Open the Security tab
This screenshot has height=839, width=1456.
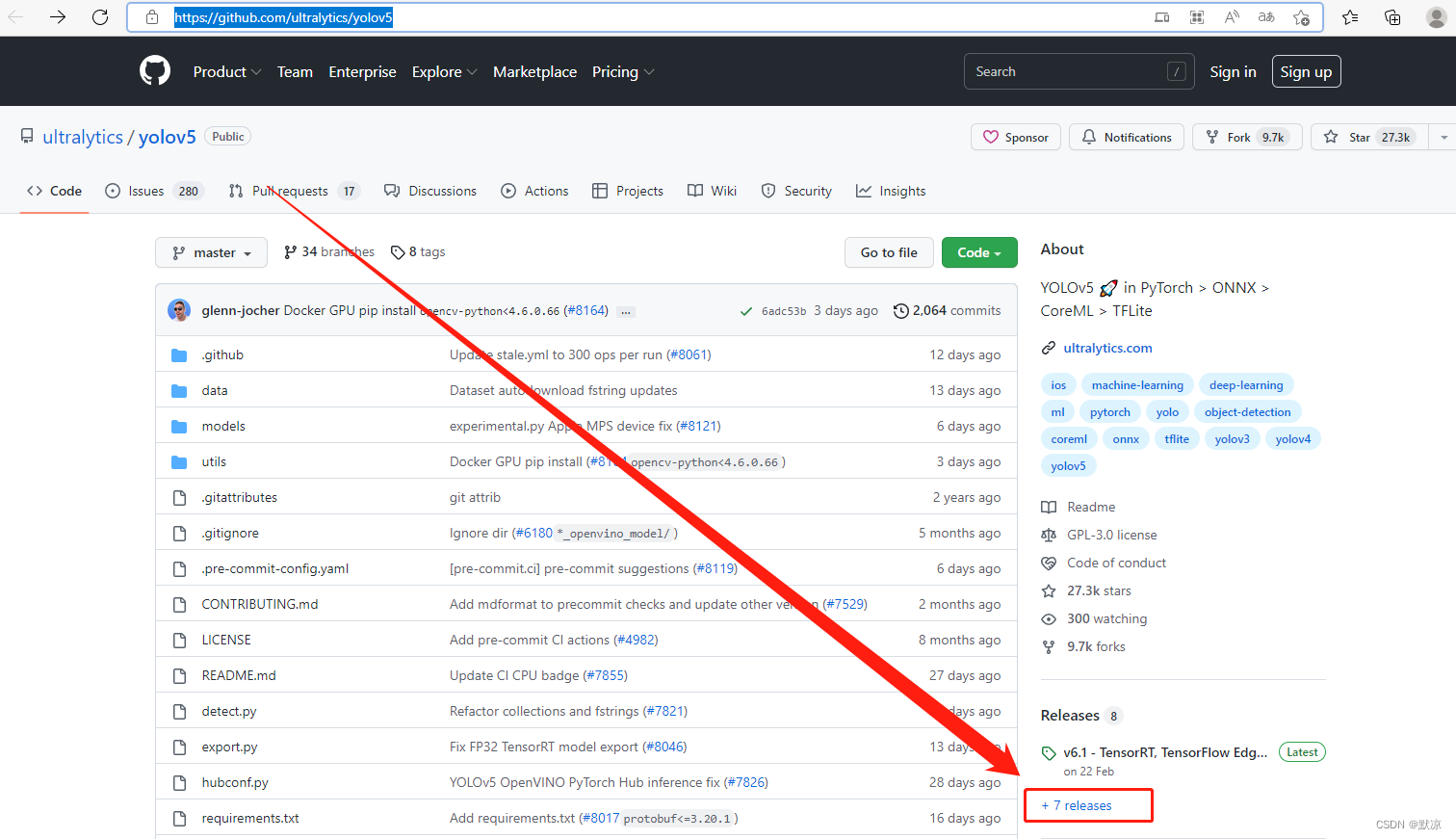pyautogui.click(x=796, y=191)
